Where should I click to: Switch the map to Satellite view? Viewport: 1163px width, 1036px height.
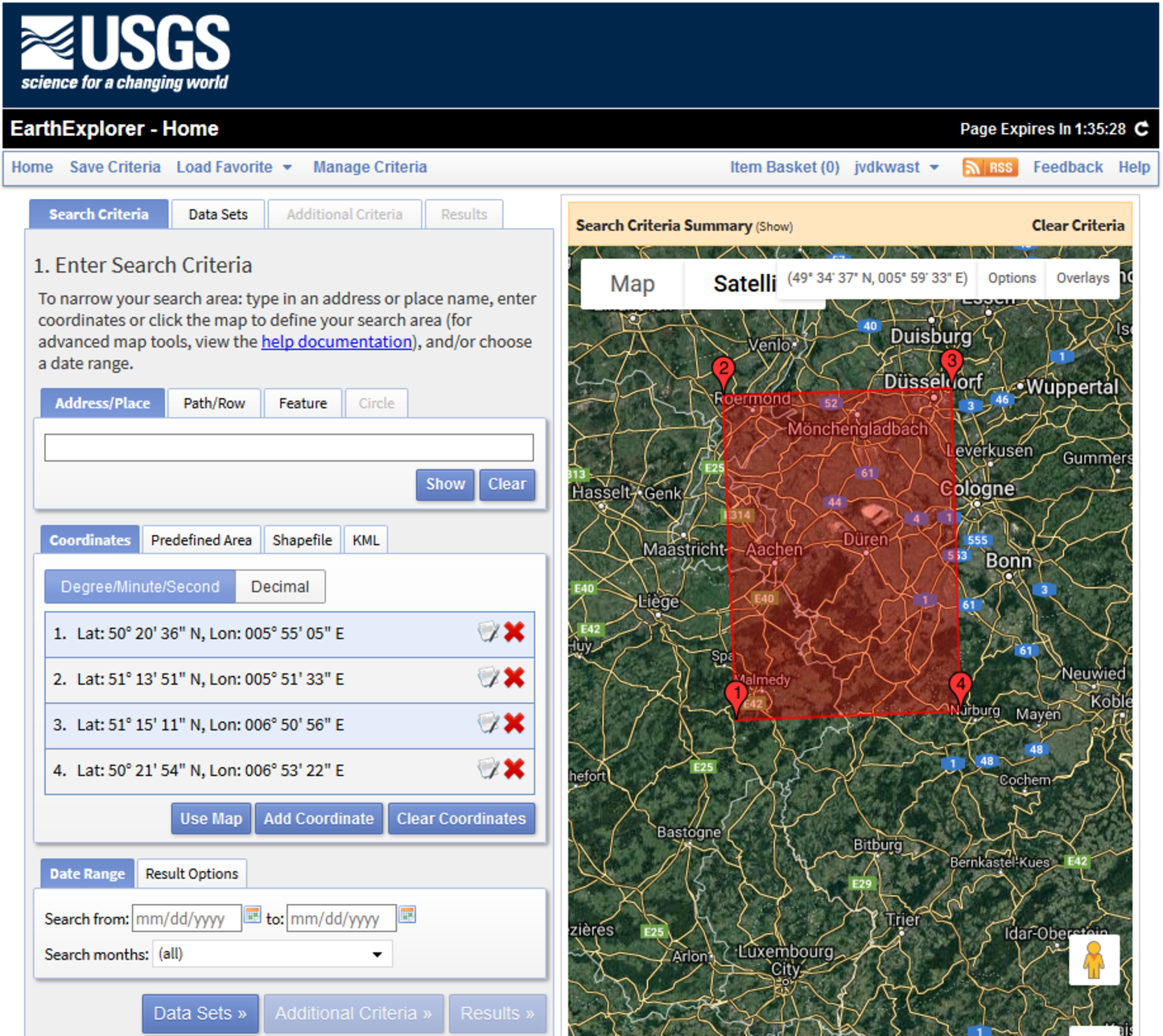(744, 283)
